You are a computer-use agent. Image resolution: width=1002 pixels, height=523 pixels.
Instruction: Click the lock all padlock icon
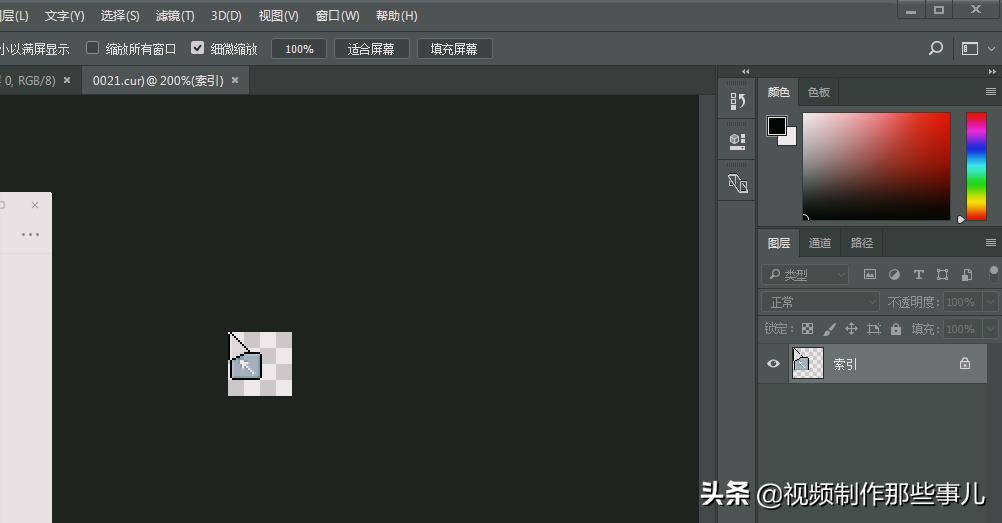point(896,329)
